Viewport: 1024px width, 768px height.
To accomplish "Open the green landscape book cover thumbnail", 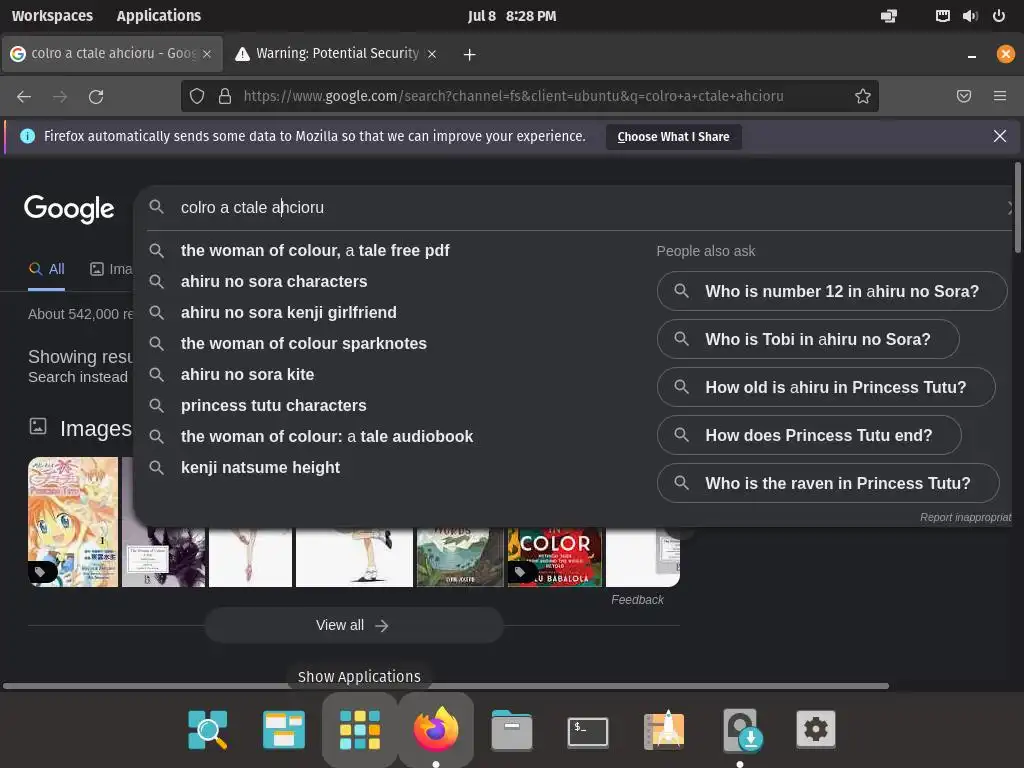I will tap(460, 557).
